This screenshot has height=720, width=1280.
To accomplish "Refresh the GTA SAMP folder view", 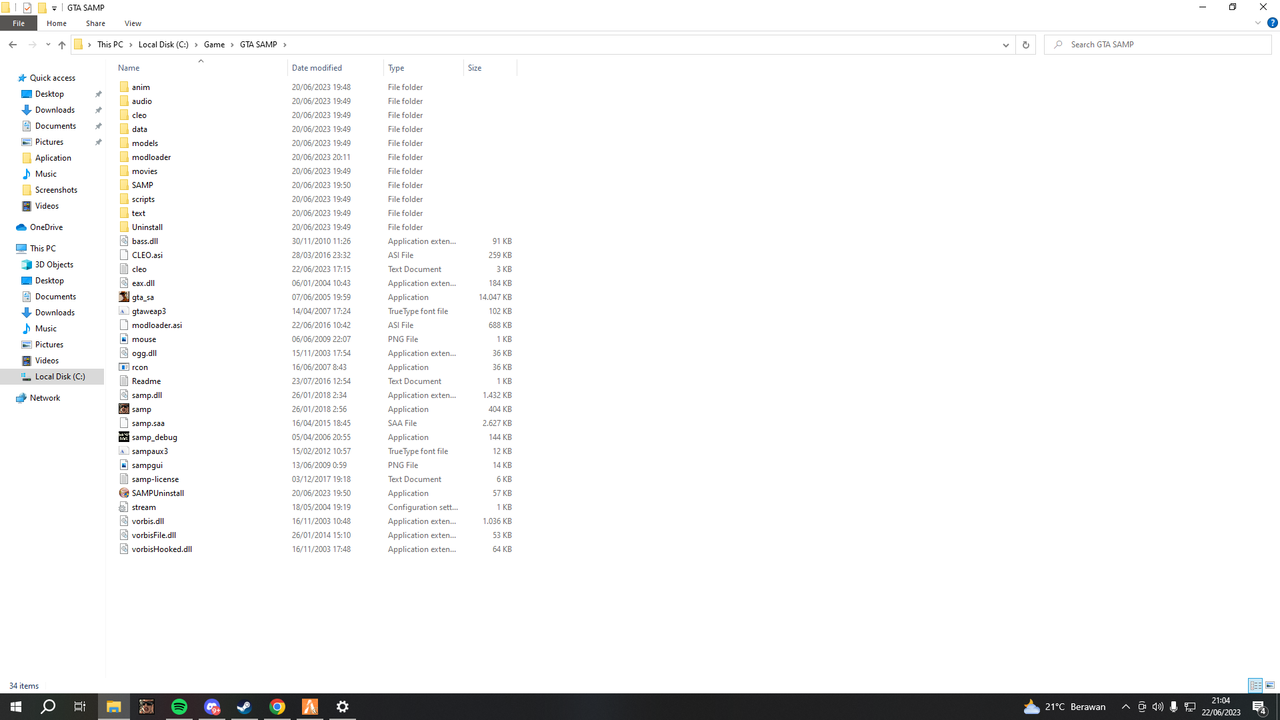I will (1025, 45).
